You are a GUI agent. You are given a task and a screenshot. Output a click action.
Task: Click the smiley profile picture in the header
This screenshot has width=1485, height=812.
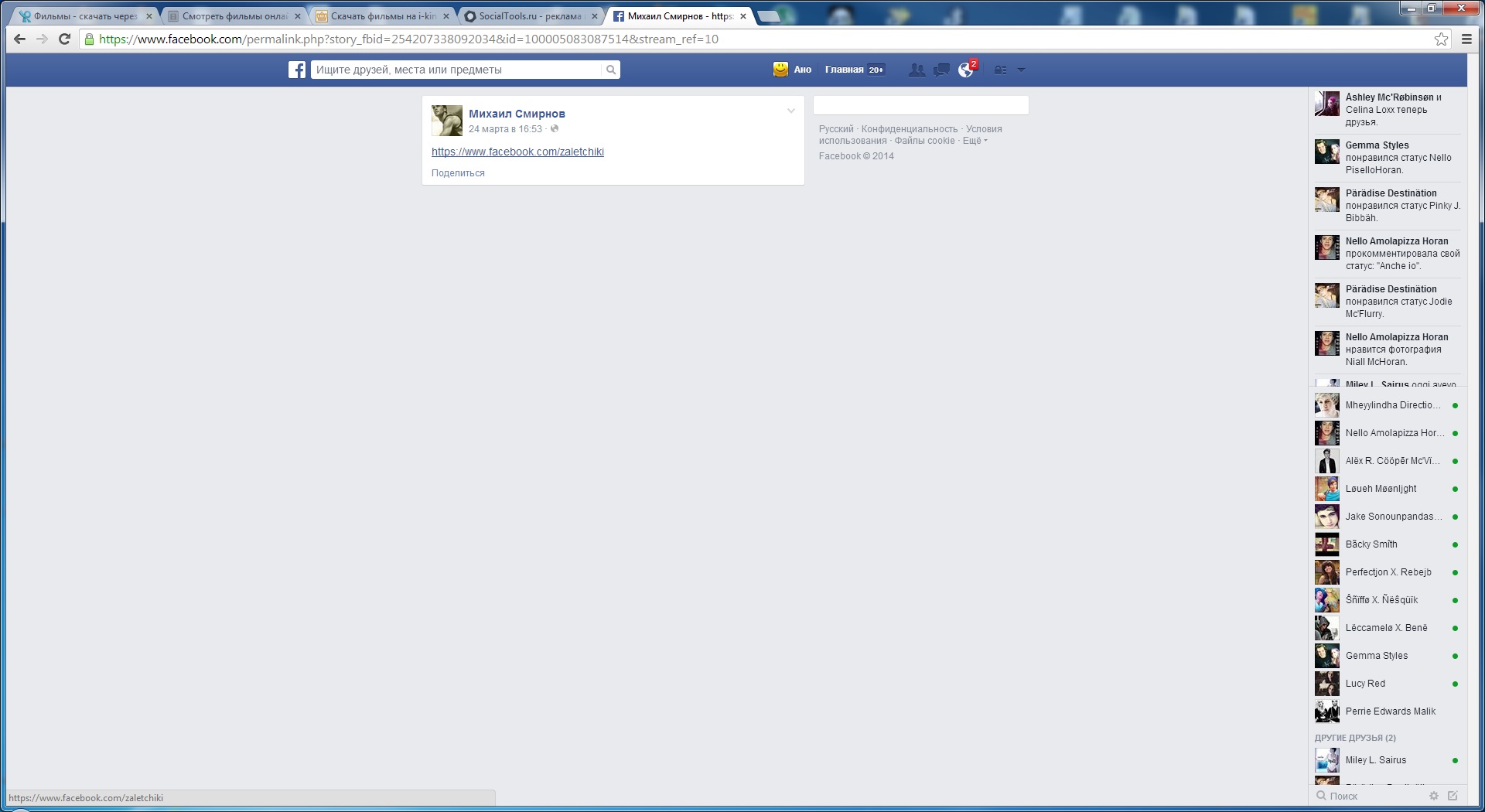[x=780, y=70]
